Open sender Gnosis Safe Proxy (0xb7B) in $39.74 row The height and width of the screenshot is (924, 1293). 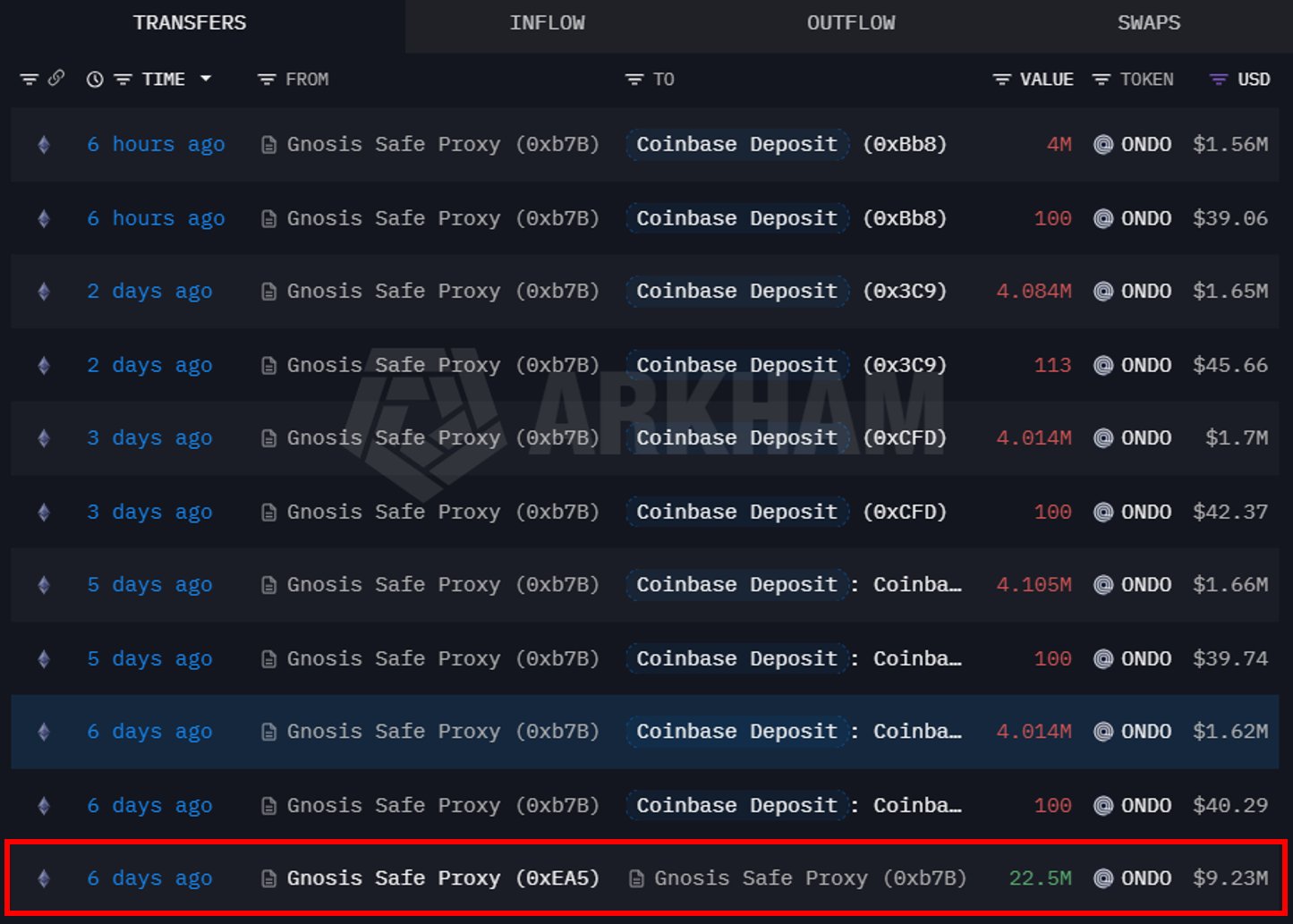[x=443, y=659]
